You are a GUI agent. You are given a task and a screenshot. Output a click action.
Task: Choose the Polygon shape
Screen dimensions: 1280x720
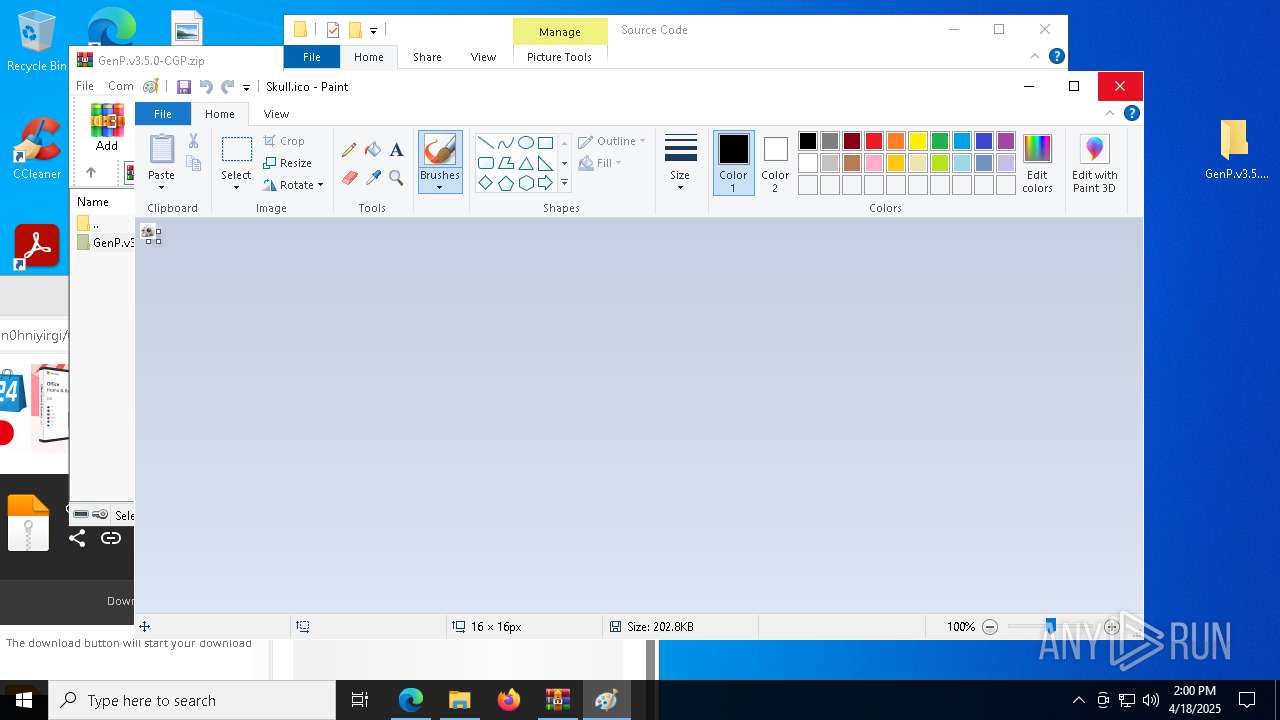click(x=505, y=163)
